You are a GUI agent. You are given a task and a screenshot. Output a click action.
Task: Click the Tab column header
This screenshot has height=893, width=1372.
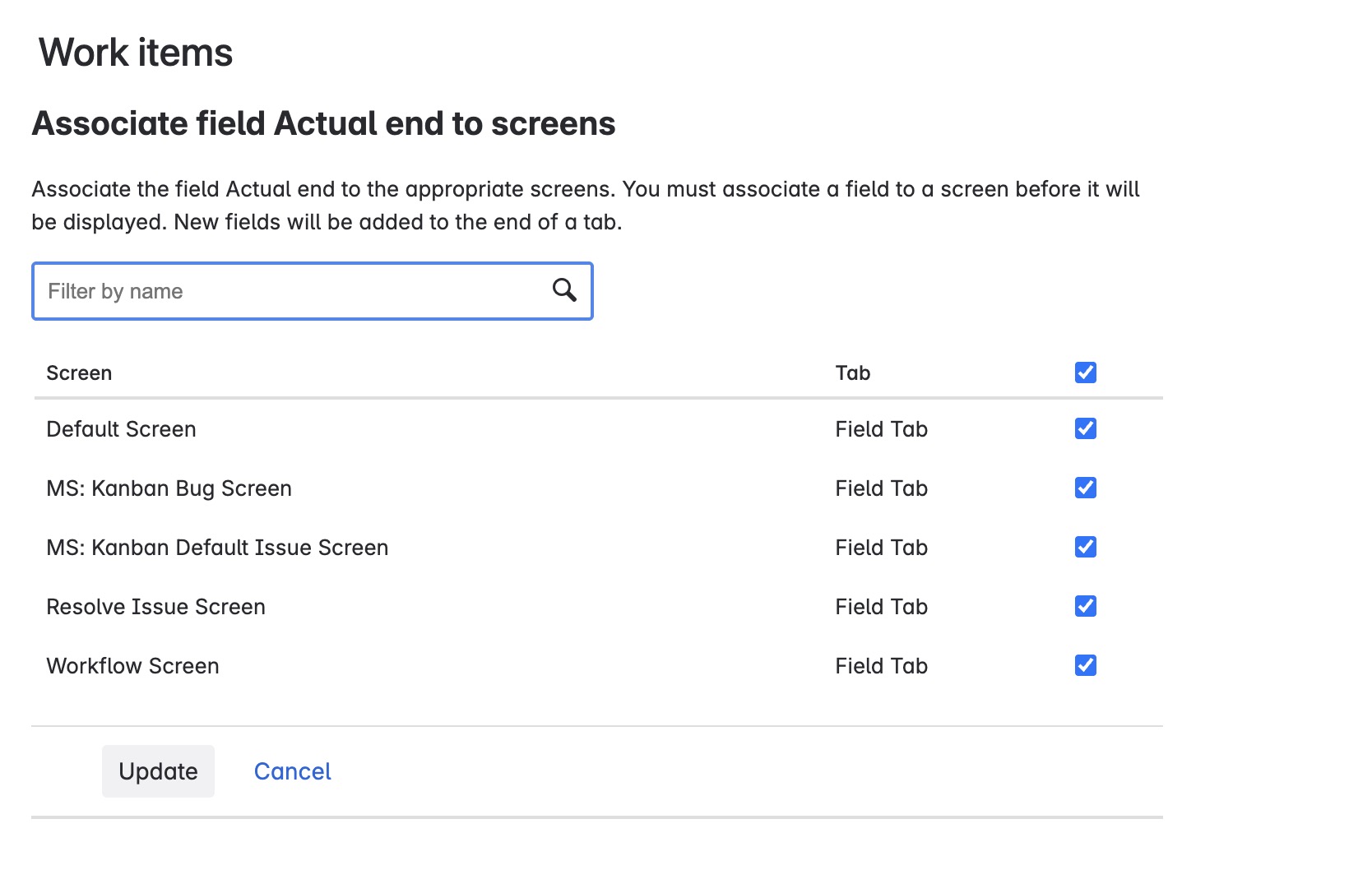[852, 373]
